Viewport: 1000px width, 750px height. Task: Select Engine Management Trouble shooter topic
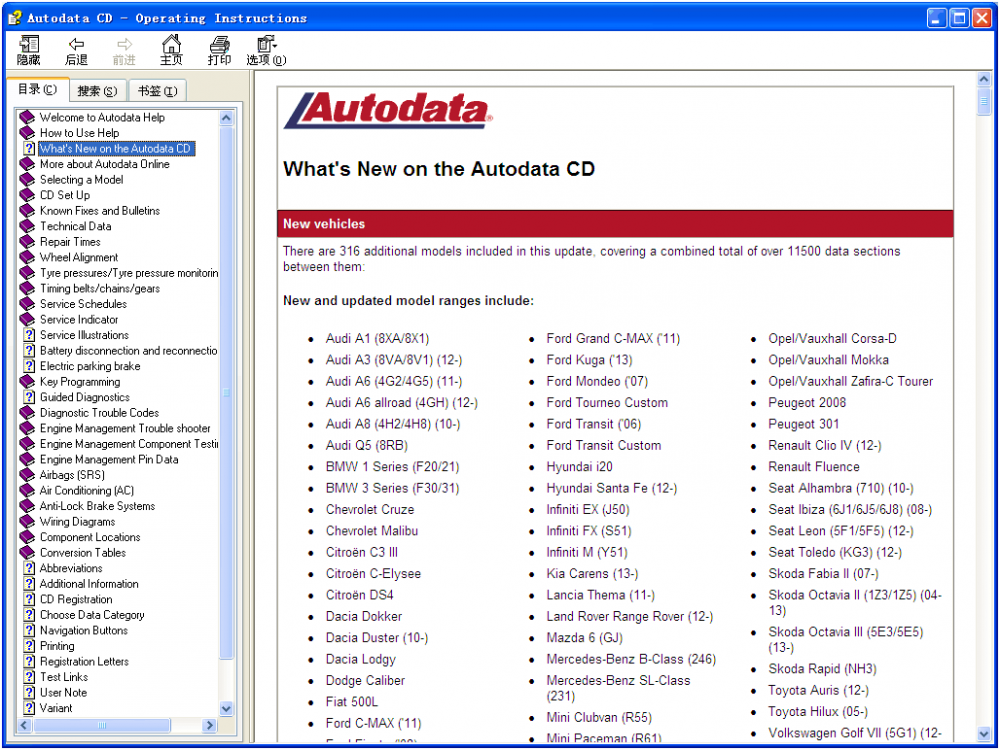click(125, 429)
